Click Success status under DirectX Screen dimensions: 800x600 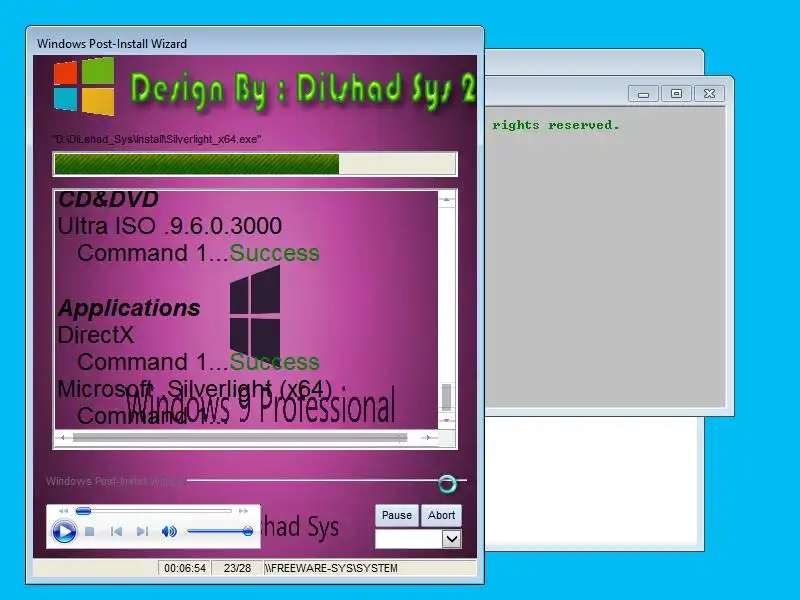coord(274,362)
